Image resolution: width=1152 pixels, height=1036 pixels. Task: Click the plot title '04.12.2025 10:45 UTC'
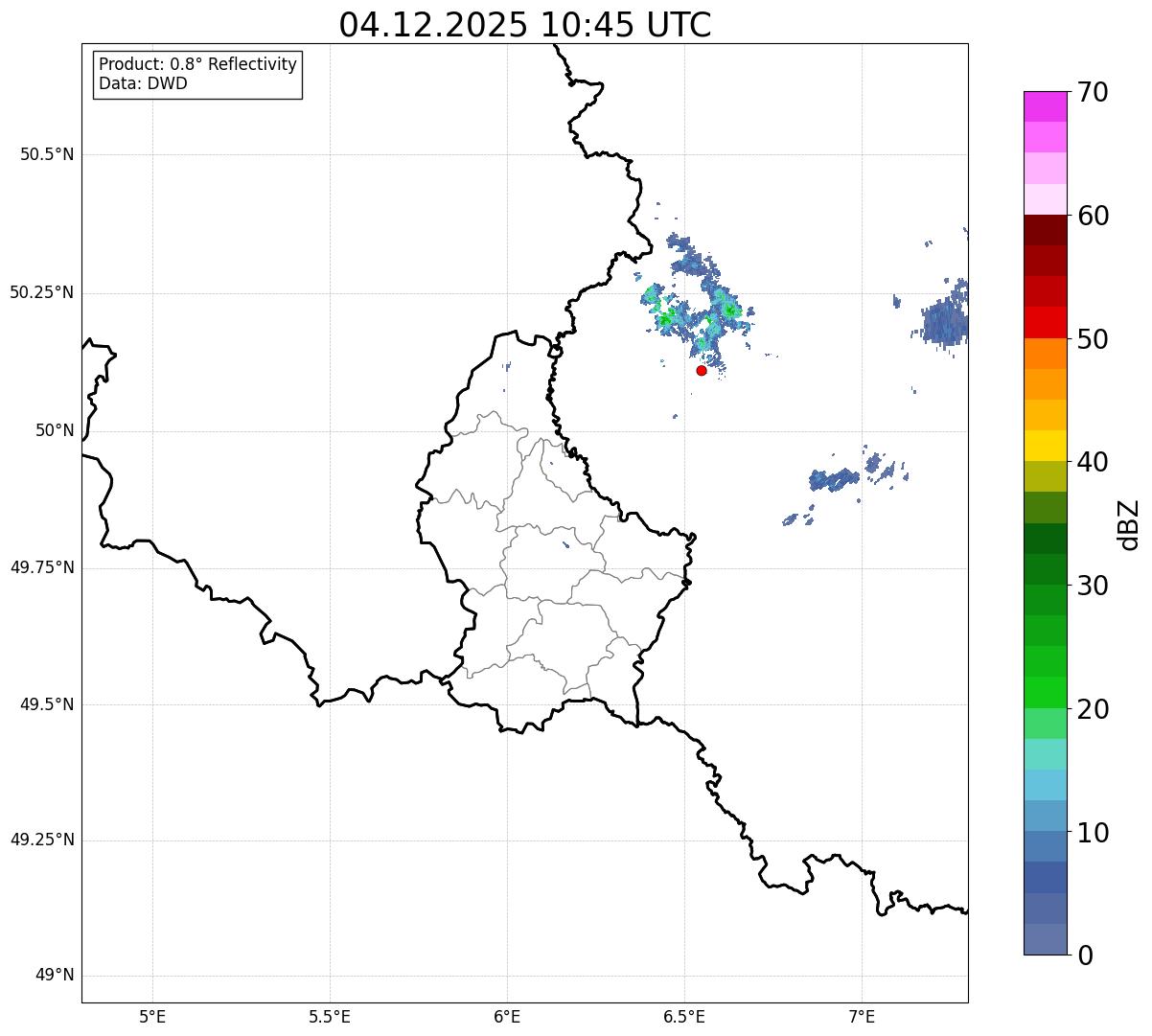coord(525,25)
